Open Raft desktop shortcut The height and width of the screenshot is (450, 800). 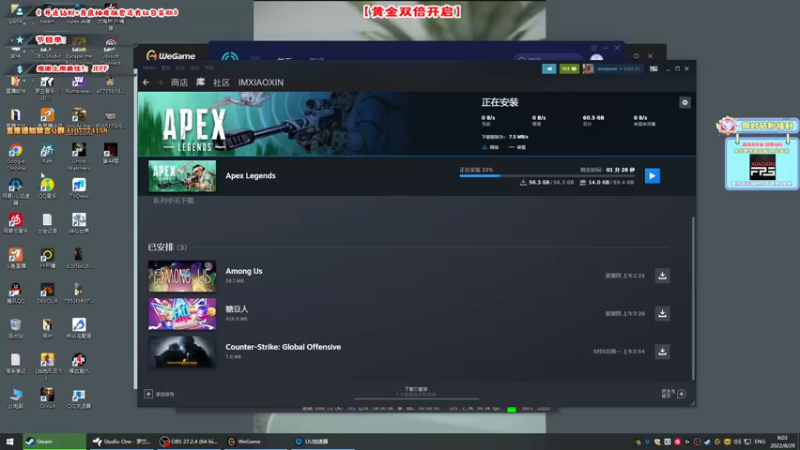47,154
